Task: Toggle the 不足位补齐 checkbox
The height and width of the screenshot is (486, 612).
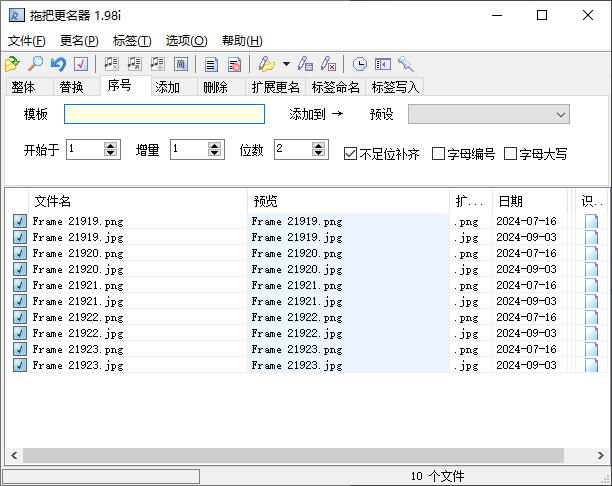Action: pos(350,154)
